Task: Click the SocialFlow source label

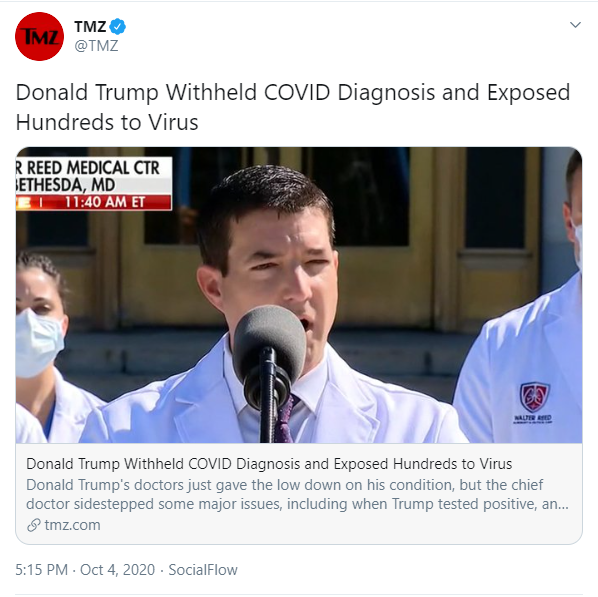Action: 203,570
